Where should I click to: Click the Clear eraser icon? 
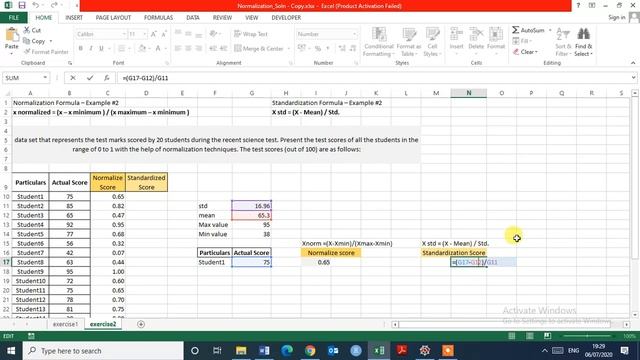(516, 51)
